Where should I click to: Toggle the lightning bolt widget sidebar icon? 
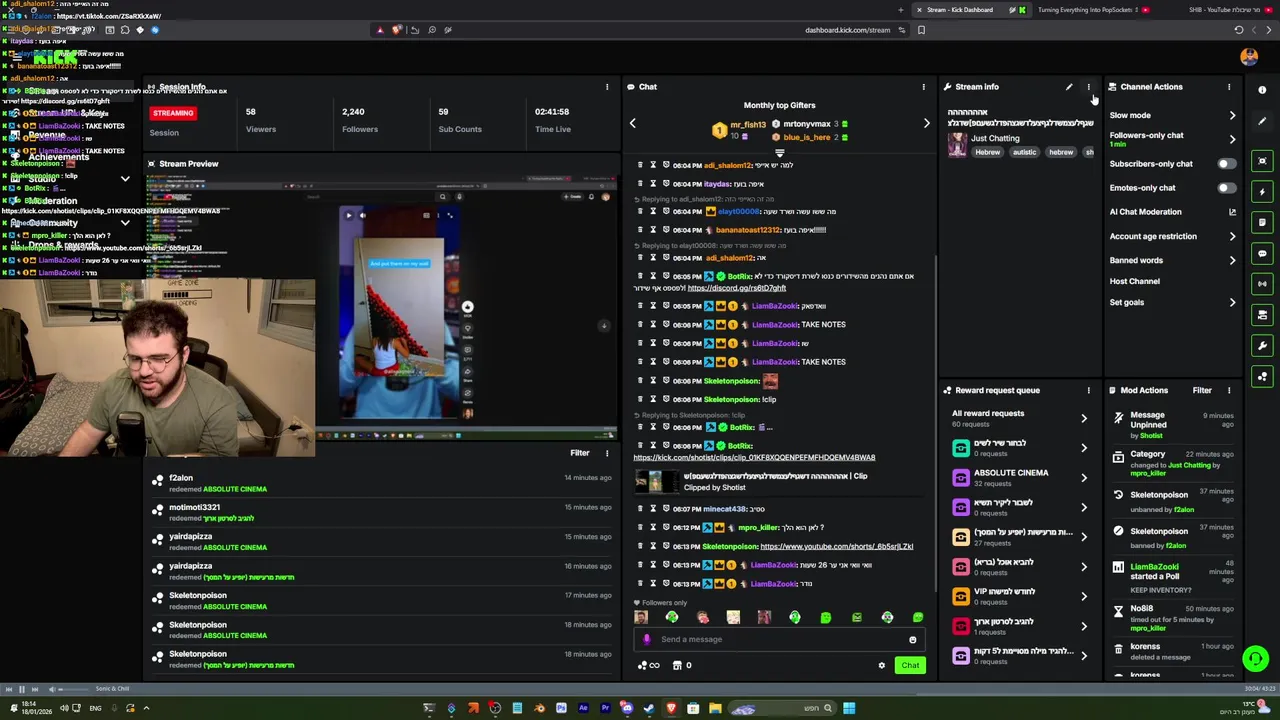(x=1262, y=191)
